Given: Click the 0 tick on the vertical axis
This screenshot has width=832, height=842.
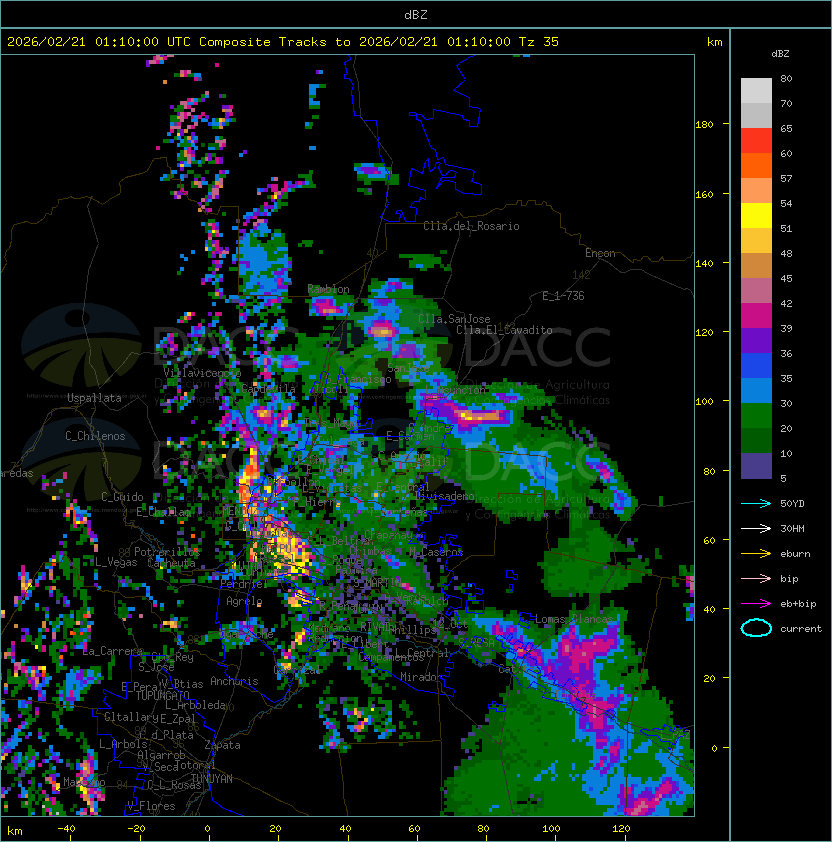Looking at the screenshot, I should point(714,749).
